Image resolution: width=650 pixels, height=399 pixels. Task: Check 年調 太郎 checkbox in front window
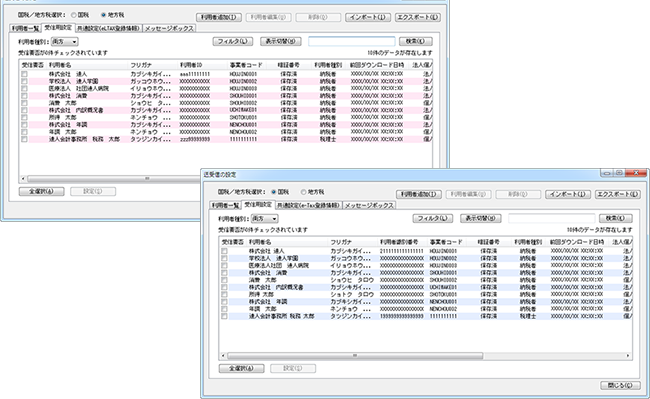pos(224,309)
